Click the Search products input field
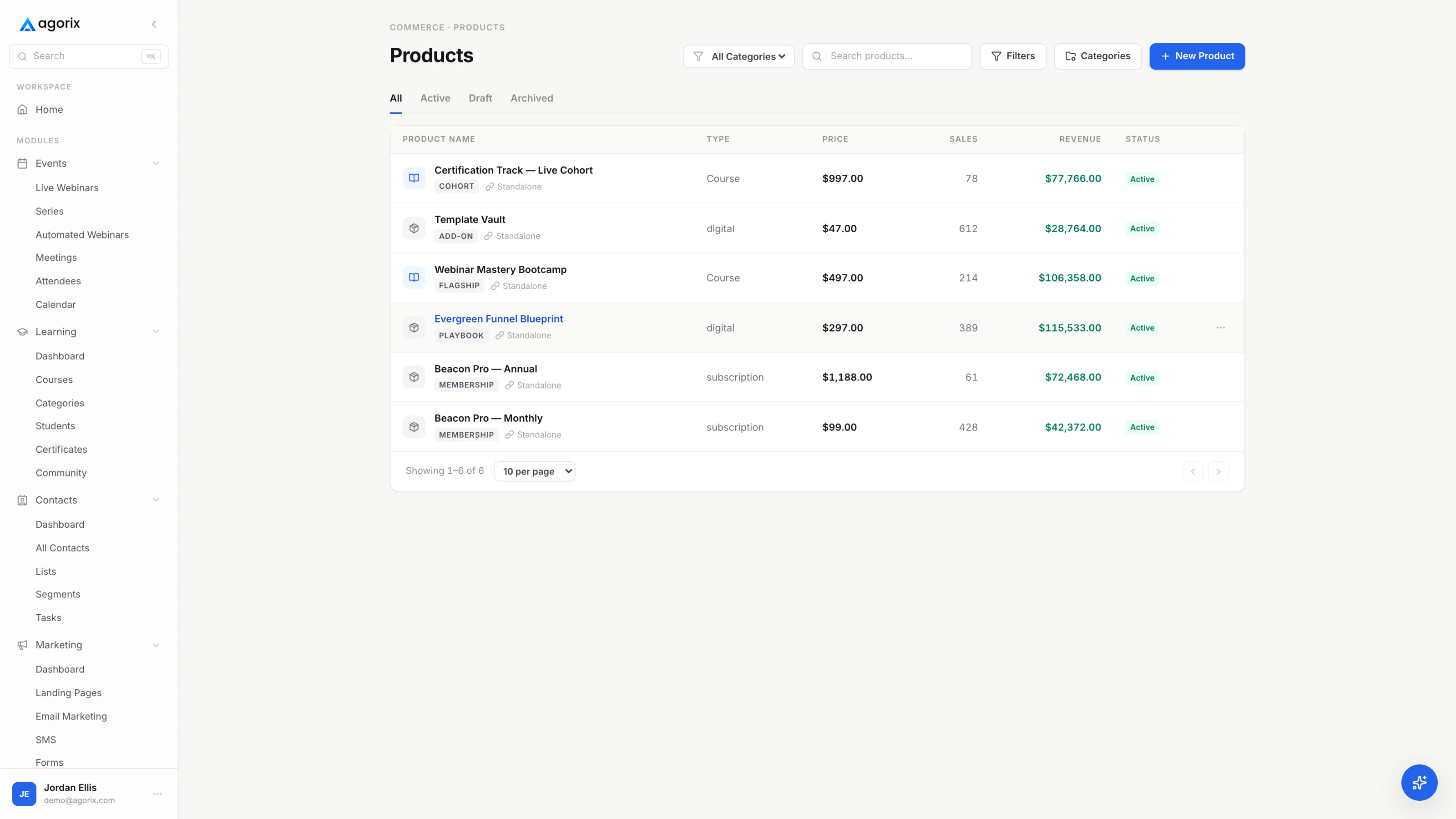This screenshot has width=1456, height=819. click(x=887, y=56)
